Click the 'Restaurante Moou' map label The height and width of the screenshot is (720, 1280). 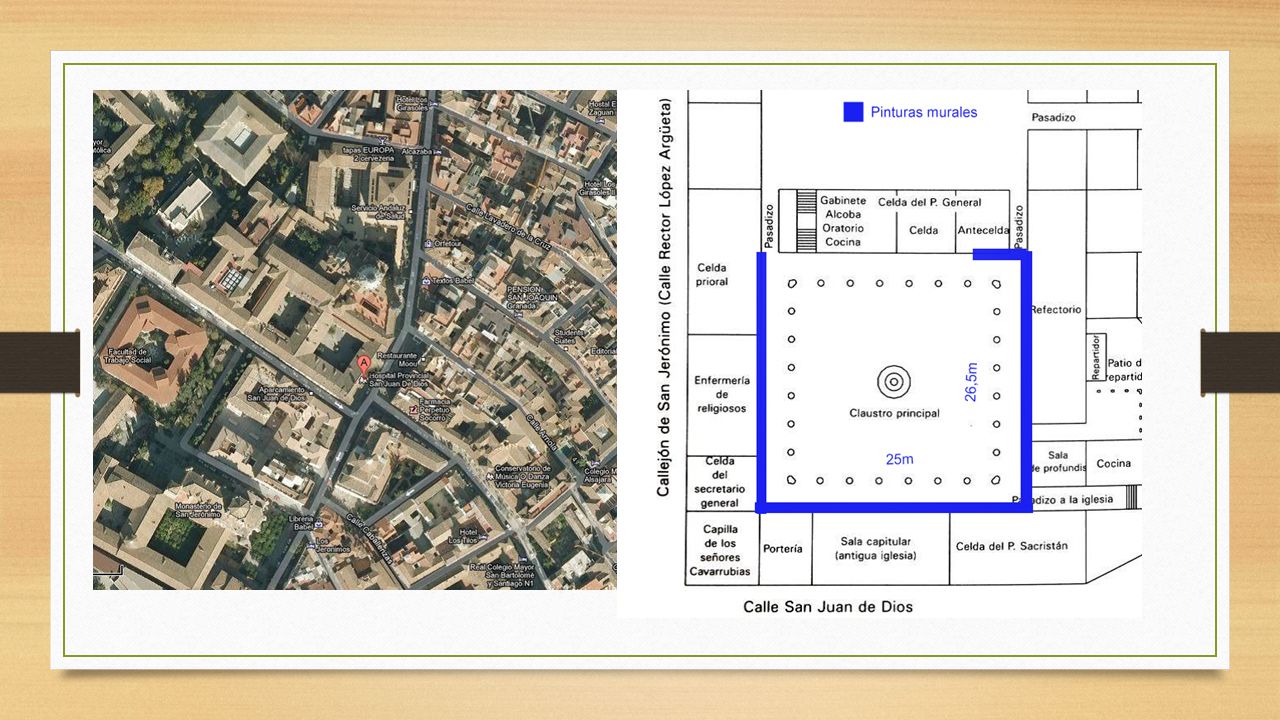[x=397, y=360]
